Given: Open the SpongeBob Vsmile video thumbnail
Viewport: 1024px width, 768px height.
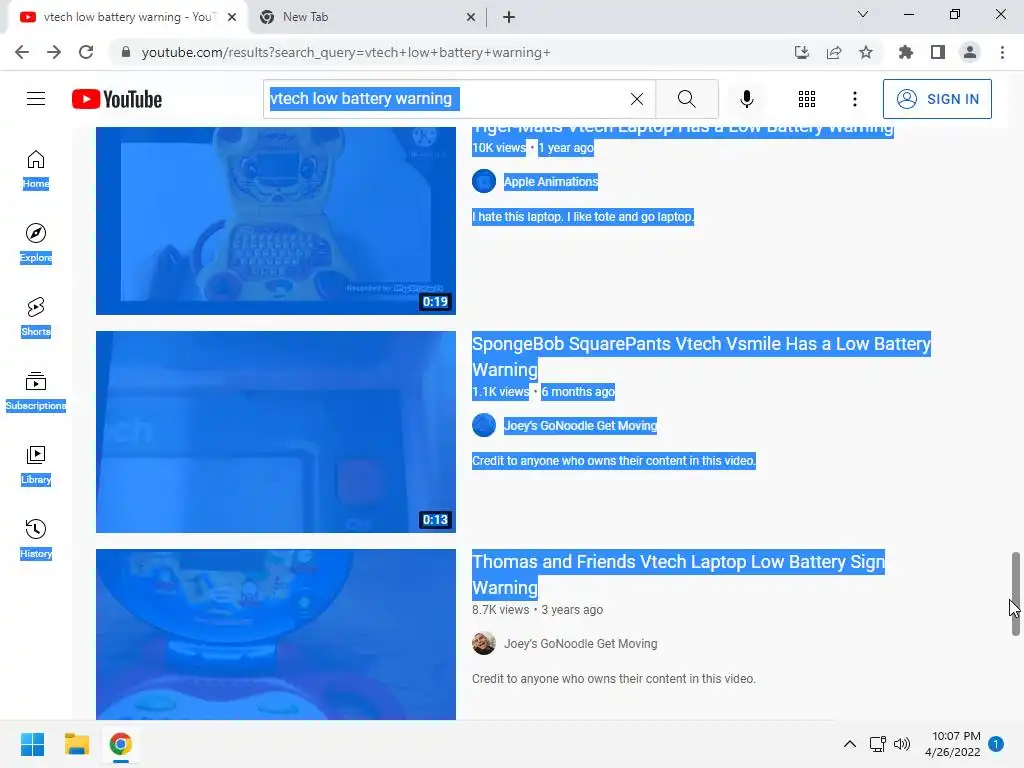Looking at the screenshot, I should tap(276, 432).
